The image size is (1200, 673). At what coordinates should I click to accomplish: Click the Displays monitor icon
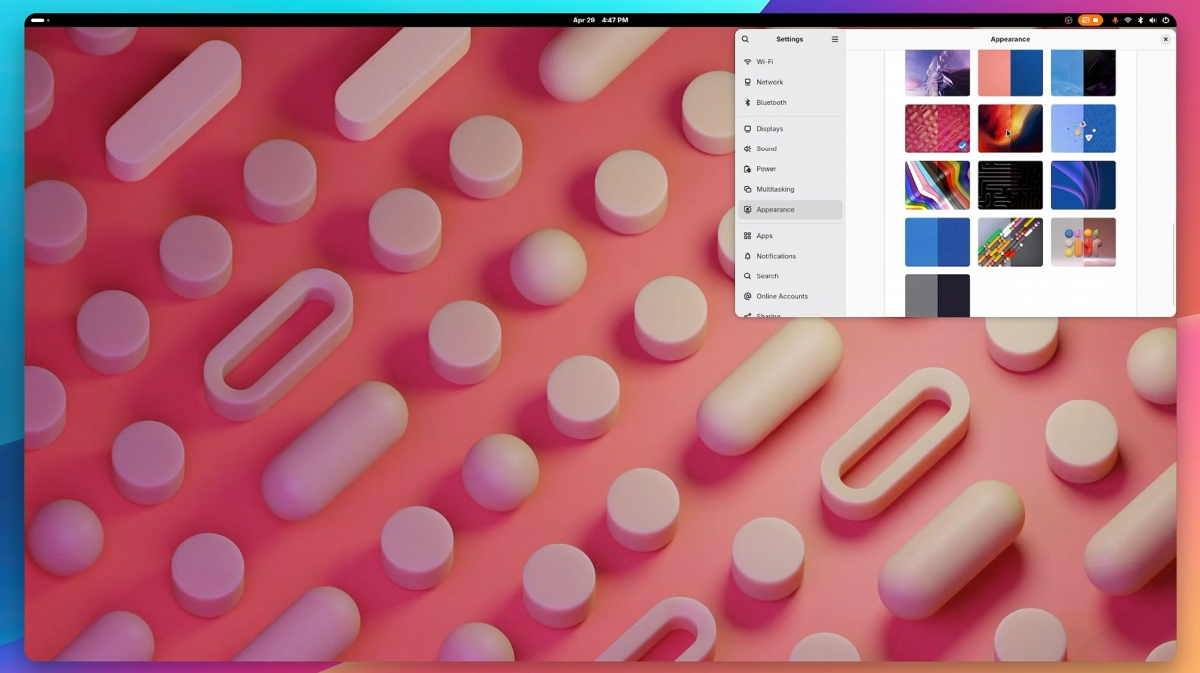748,129
